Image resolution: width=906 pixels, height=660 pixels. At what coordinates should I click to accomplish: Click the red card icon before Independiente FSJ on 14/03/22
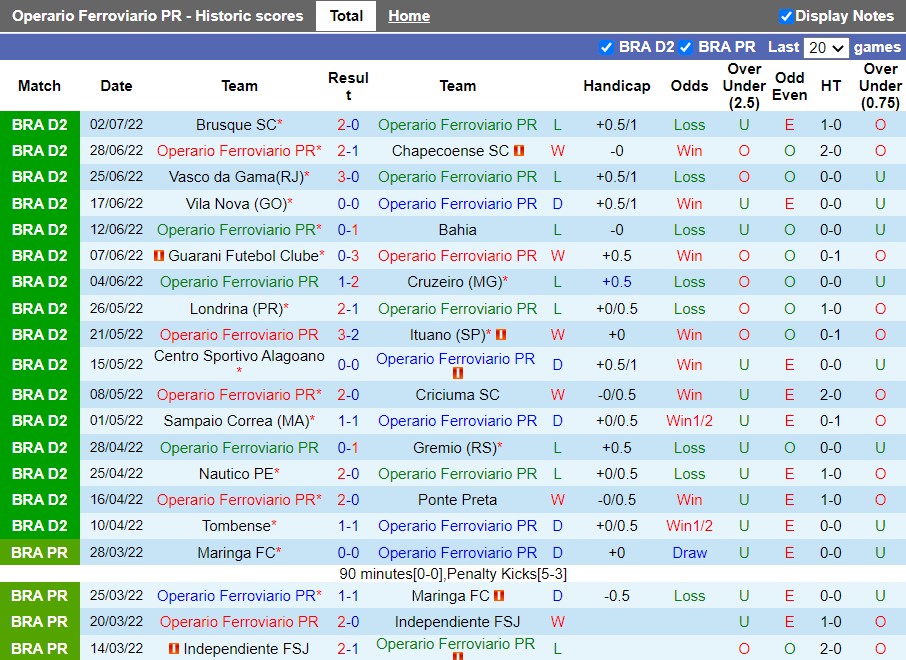(x=173, y=648)
